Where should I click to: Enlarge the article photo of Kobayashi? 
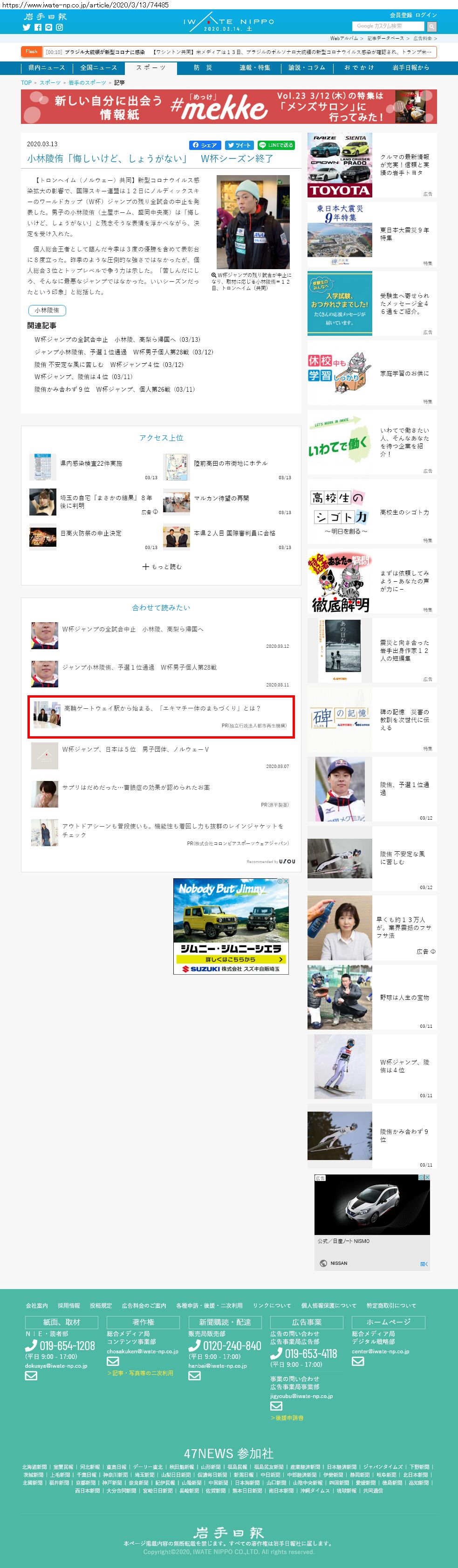(x=253, y=222)
